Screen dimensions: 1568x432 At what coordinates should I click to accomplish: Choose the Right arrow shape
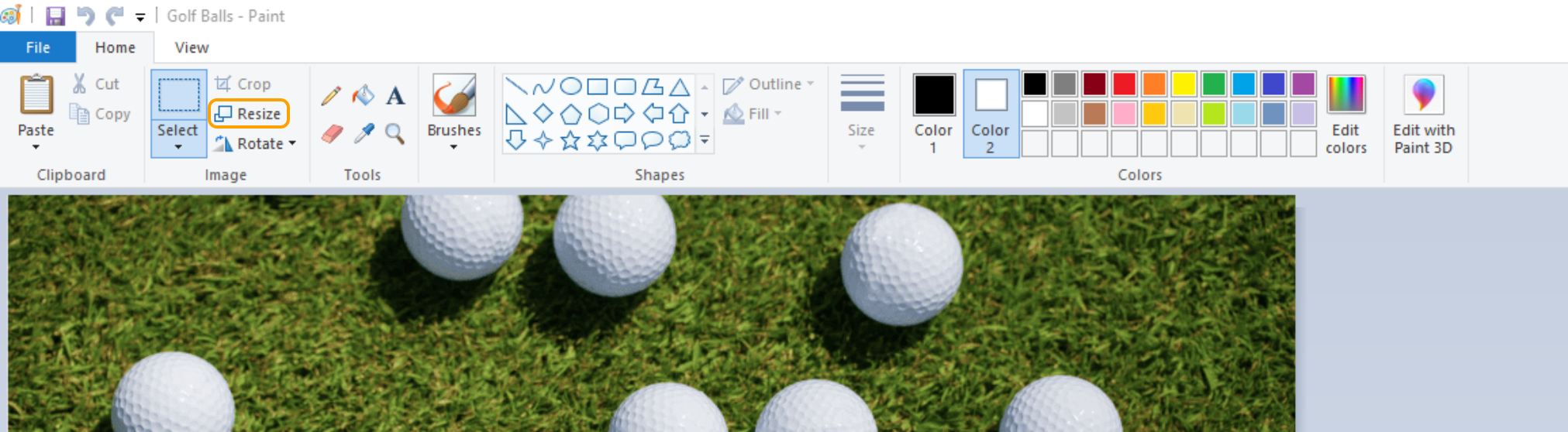625,115
